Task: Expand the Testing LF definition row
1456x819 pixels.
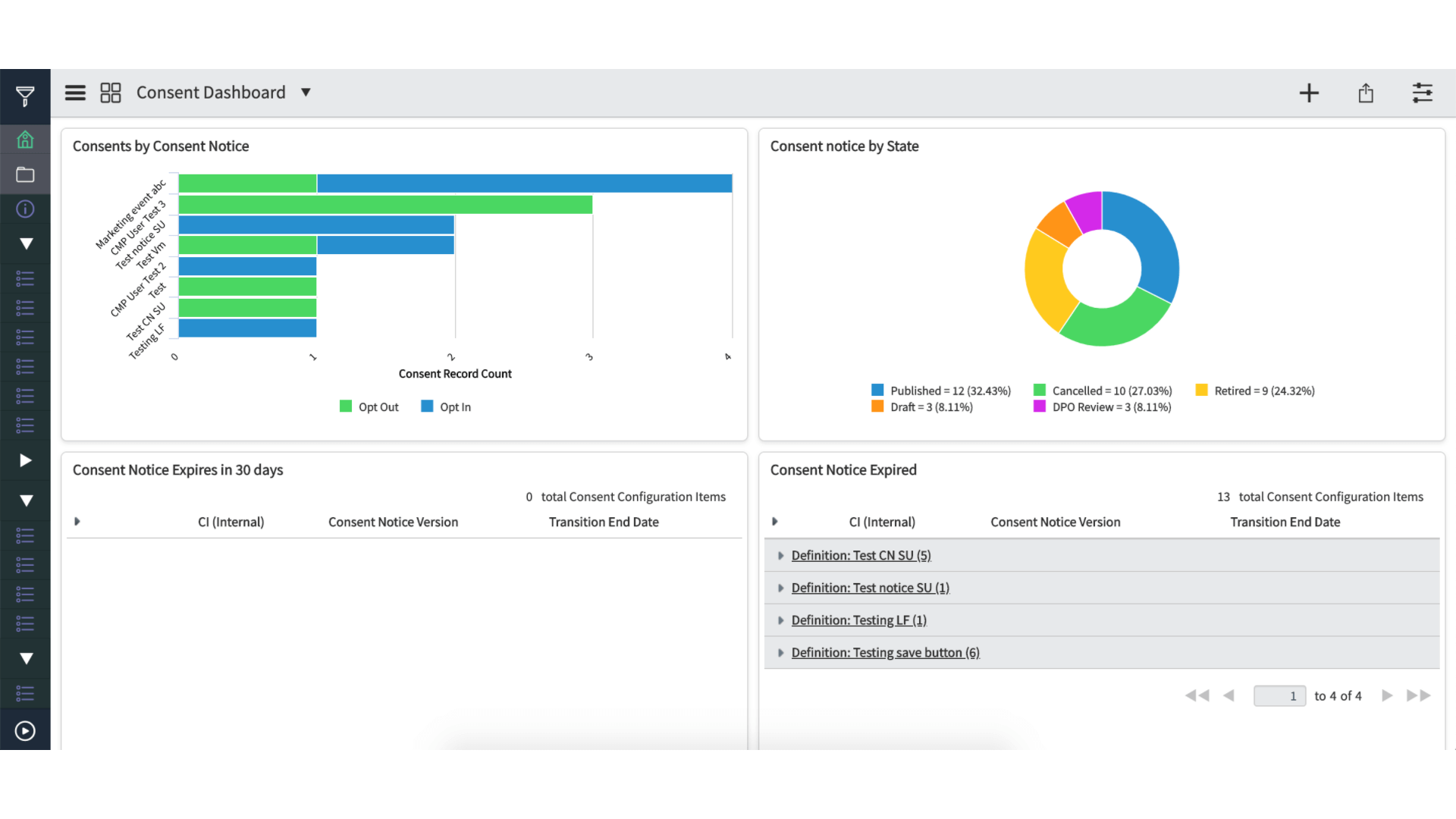Action: [780, 620]
